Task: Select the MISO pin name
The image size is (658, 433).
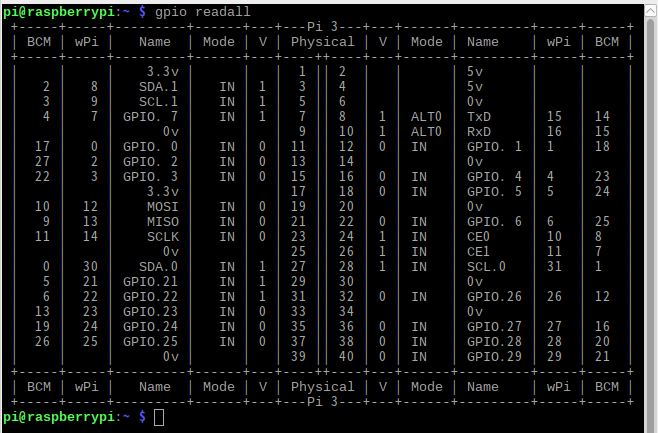Action: pyautogui.click(x=163, y=221)
